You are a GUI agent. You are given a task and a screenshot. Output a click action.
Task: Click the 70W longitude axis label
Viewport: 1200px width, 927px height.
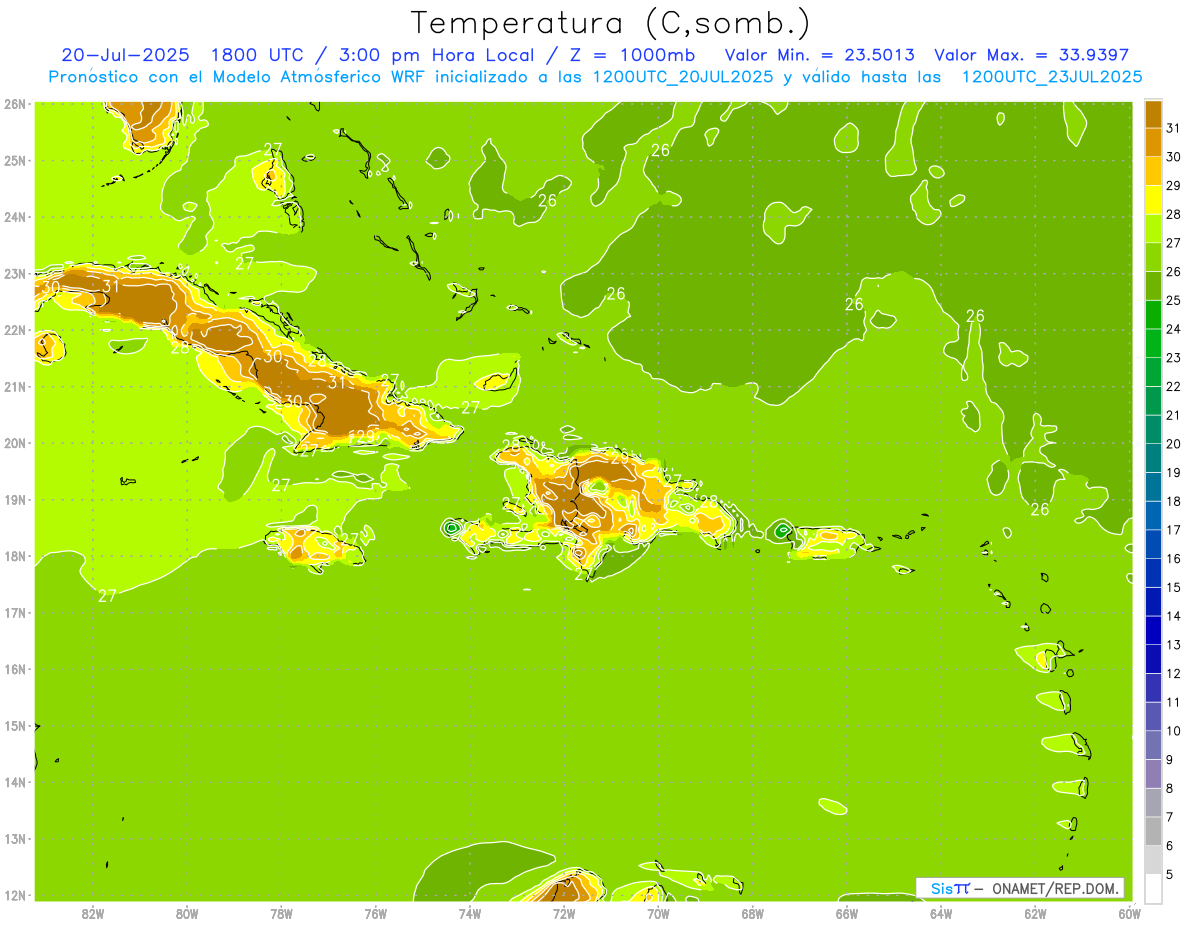click(658, 913)
